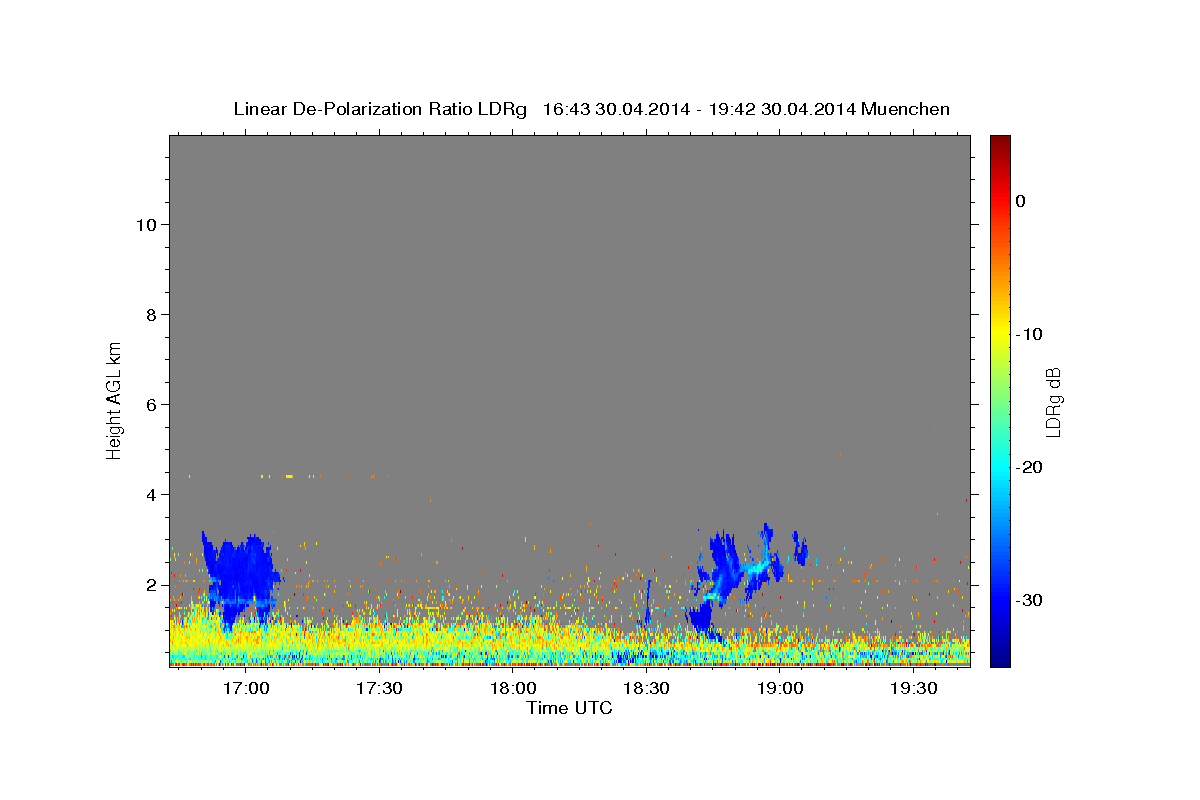Image resolution: width=1200 pixels, height=800 pixels.
Task: Click the 19:30 time axis label
Action: 913,689
